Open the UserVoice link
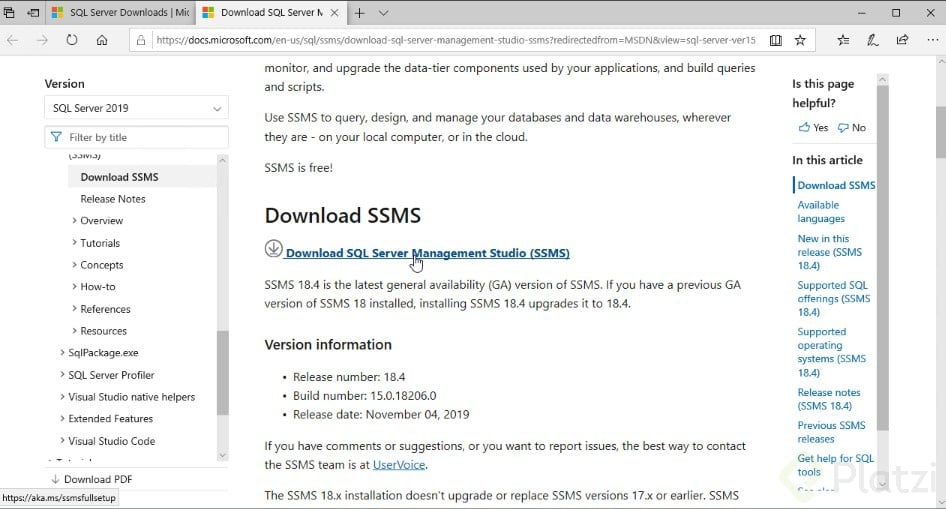This screenshot has width=946, height=509. [x=399, y=465]
